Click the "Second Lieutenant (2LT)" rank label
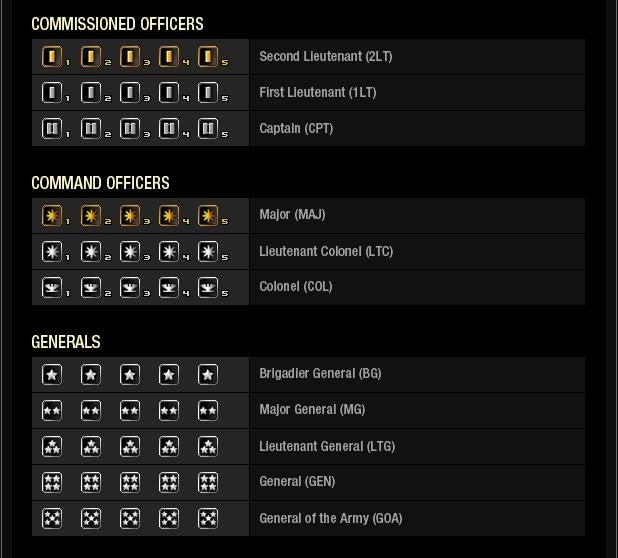This screenshot has width=618, height=558. click(x=325, y=57)
